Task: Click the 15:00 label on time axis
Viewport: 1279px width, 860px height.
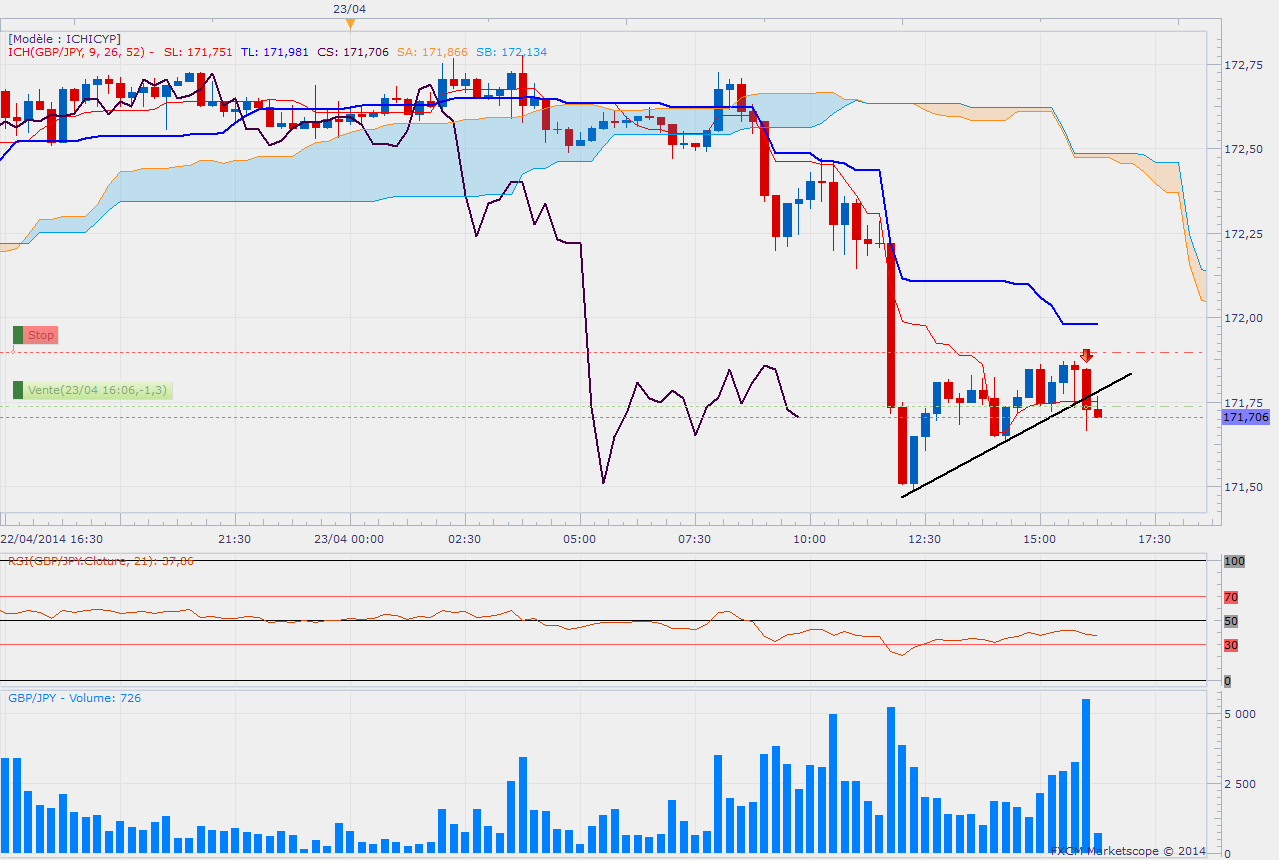Action: tap(1039, 539)
